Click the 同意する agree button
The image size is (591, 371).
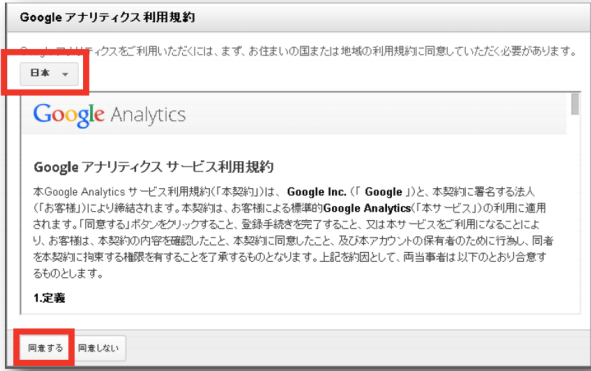click(x=45, y=348)
